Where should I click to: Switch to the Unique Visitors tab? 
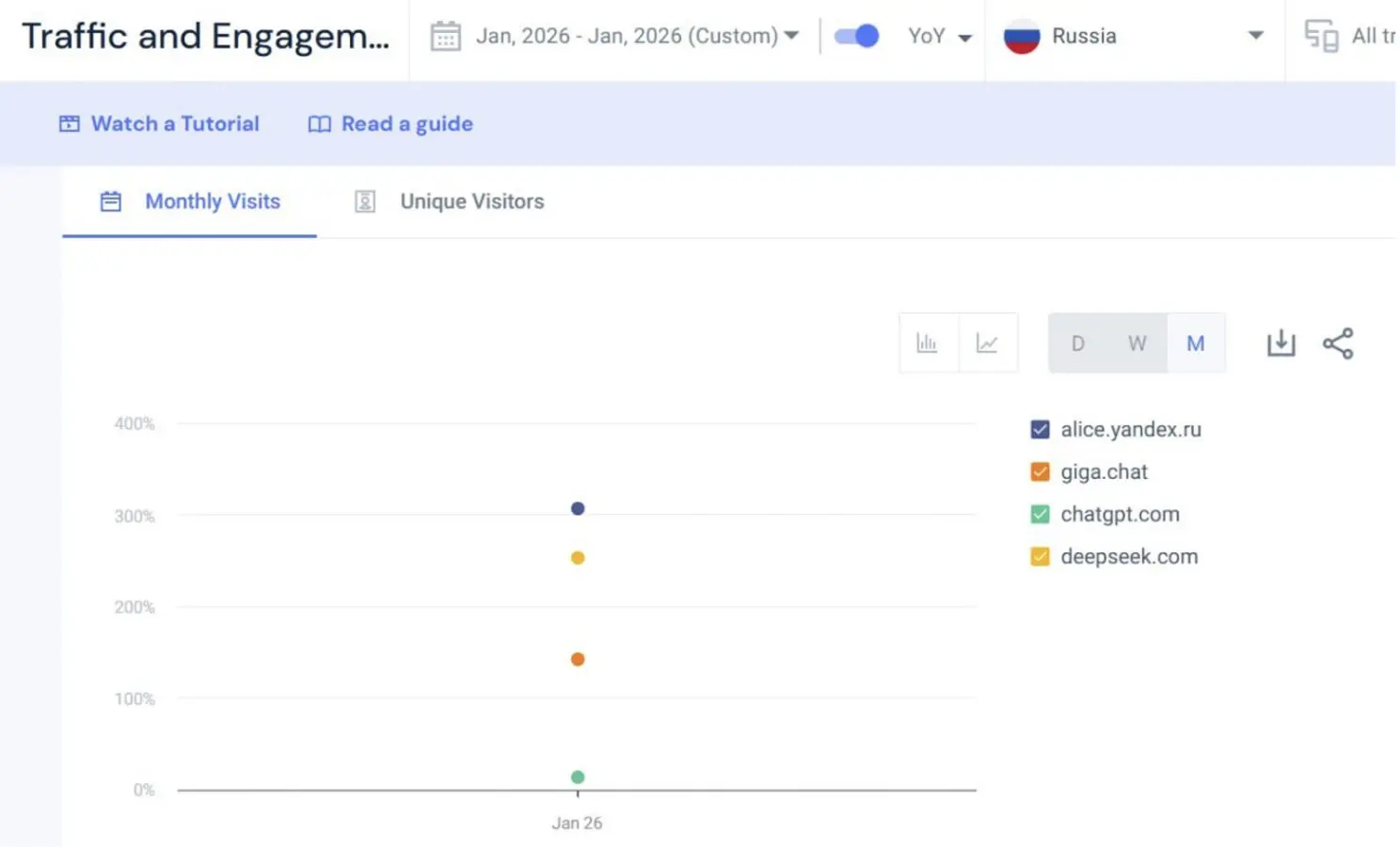472,200
